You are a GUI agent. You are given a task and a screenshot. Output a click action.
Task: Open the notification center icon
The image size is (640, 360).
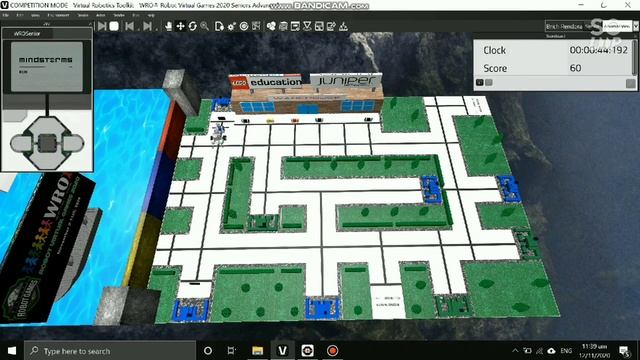click(x=624, y=351)
